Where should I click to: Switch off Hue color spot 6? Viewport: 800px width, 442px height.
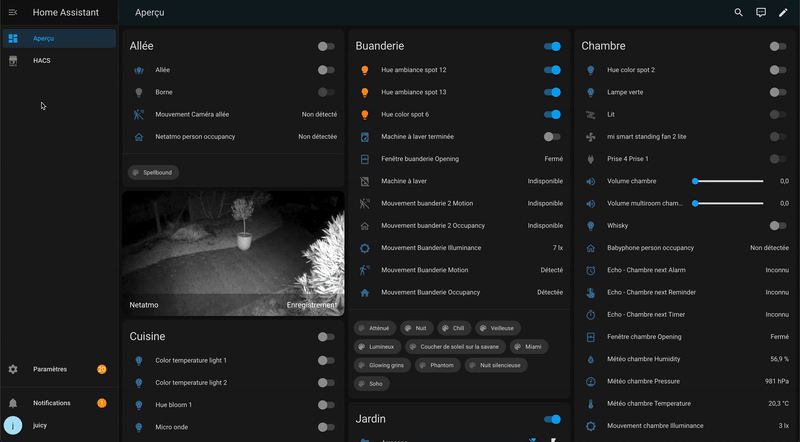(x=552, y=114)
